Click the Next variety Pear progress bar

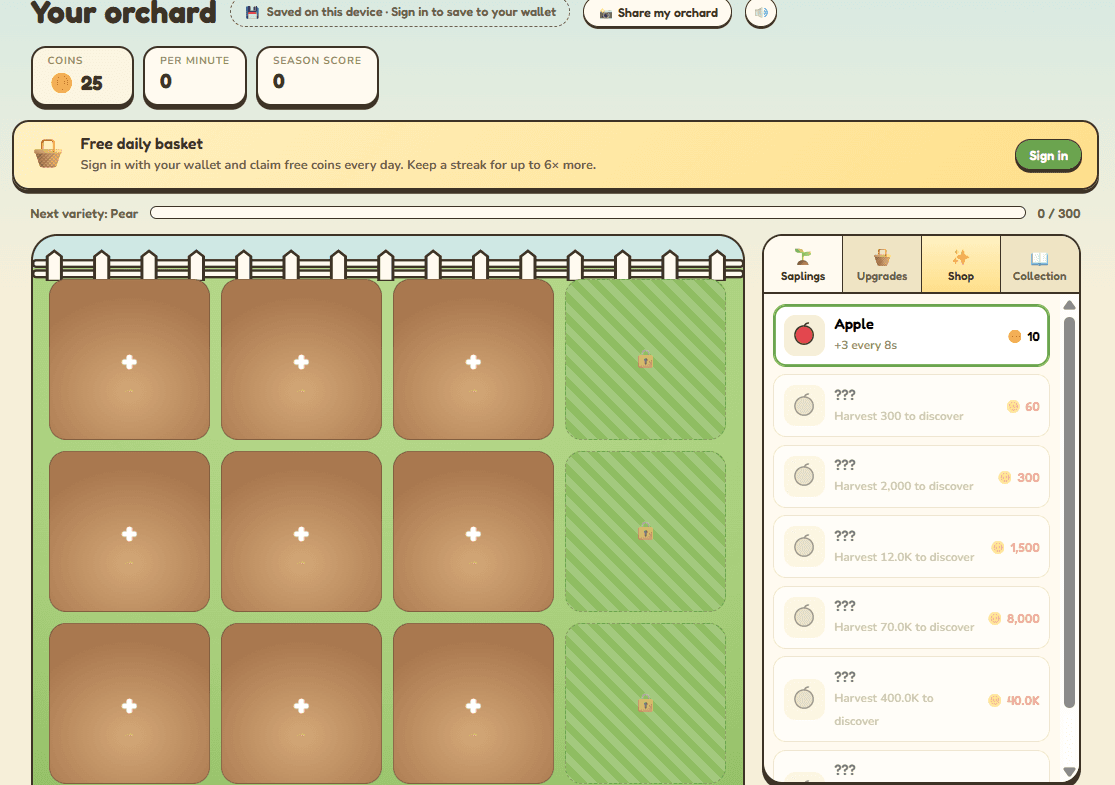(x=587, y=213)
